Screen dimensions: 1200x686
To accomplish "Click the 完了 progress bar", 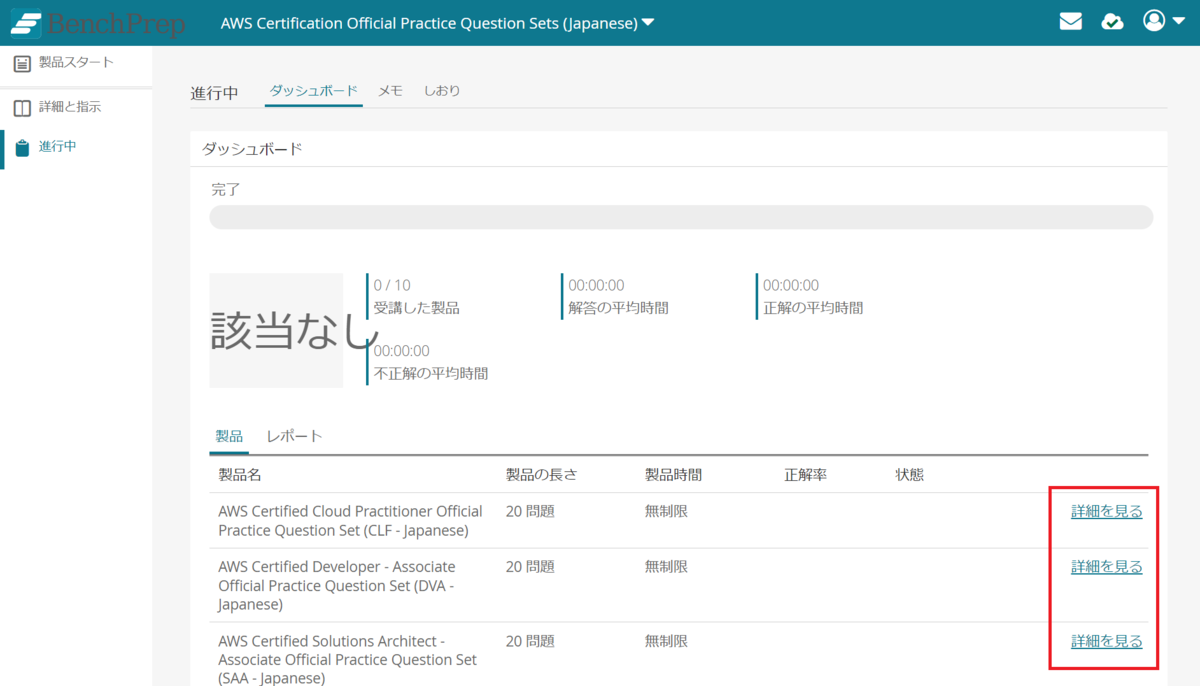I will (681, 217).
